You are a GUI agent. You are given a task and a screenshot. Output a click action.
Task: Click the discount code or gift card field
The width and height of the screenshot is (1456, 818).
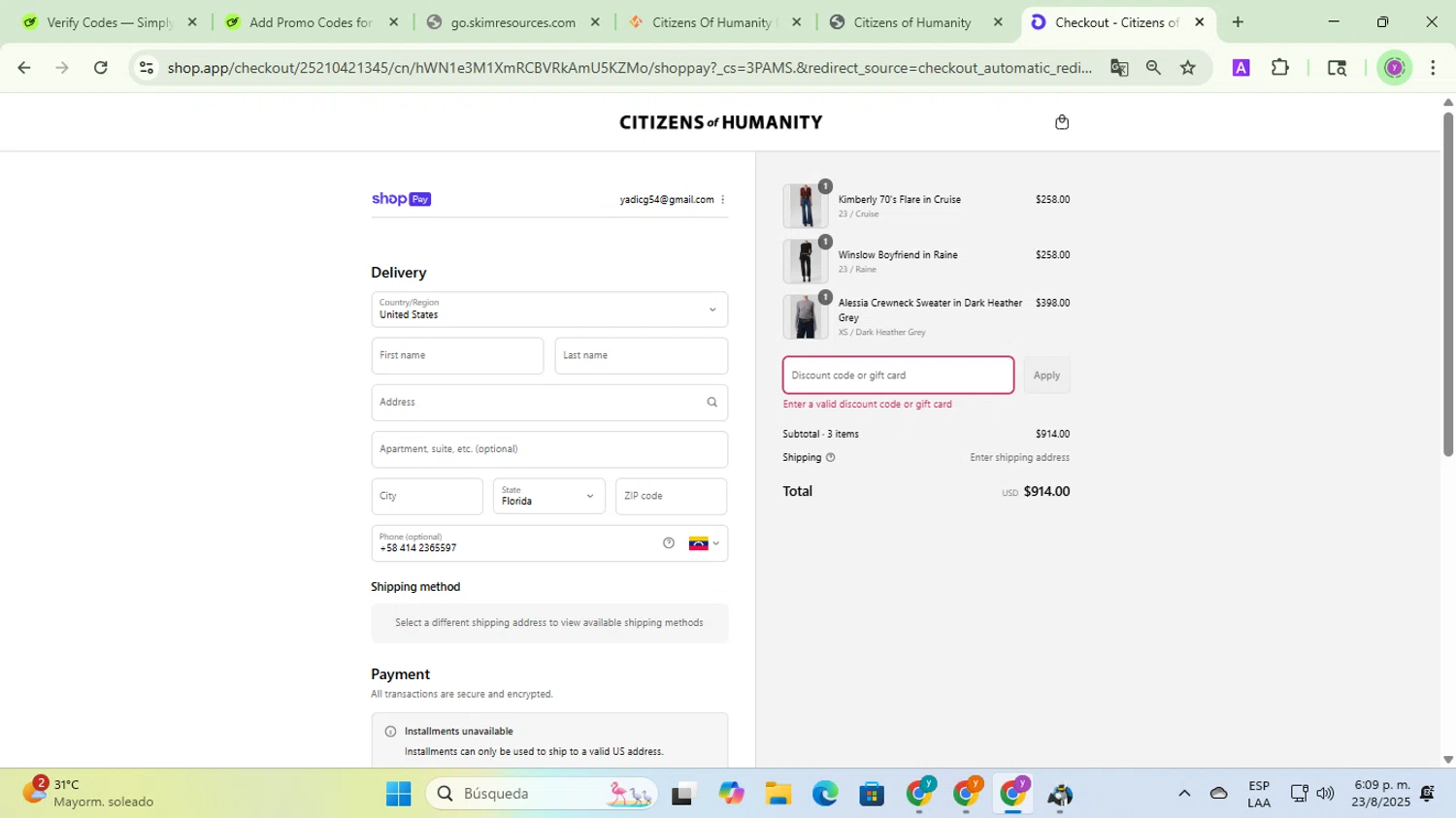[898, 376]
